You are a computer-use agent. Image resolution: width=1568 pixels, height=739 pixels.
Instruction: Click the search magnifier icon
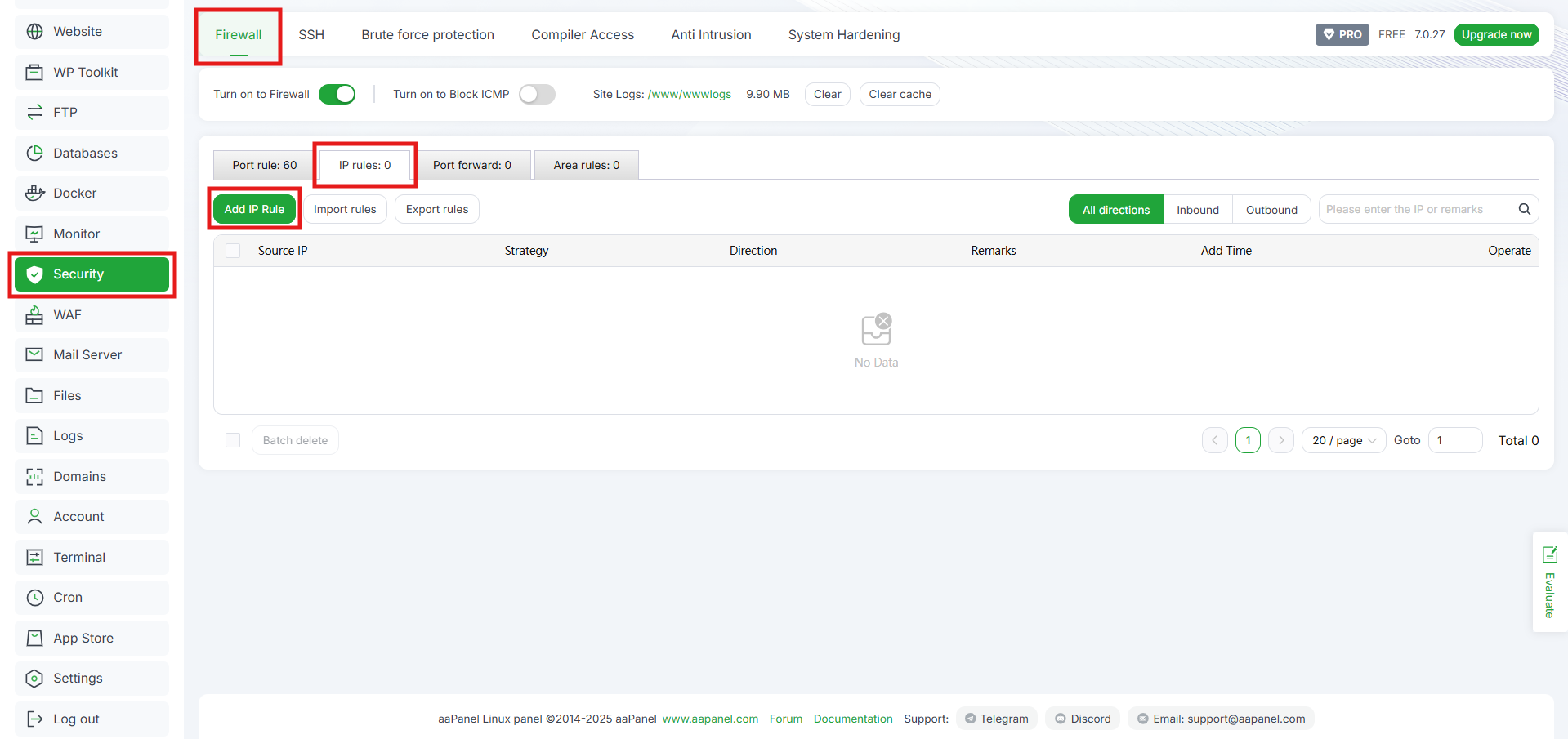click(x=1524, y=209)
